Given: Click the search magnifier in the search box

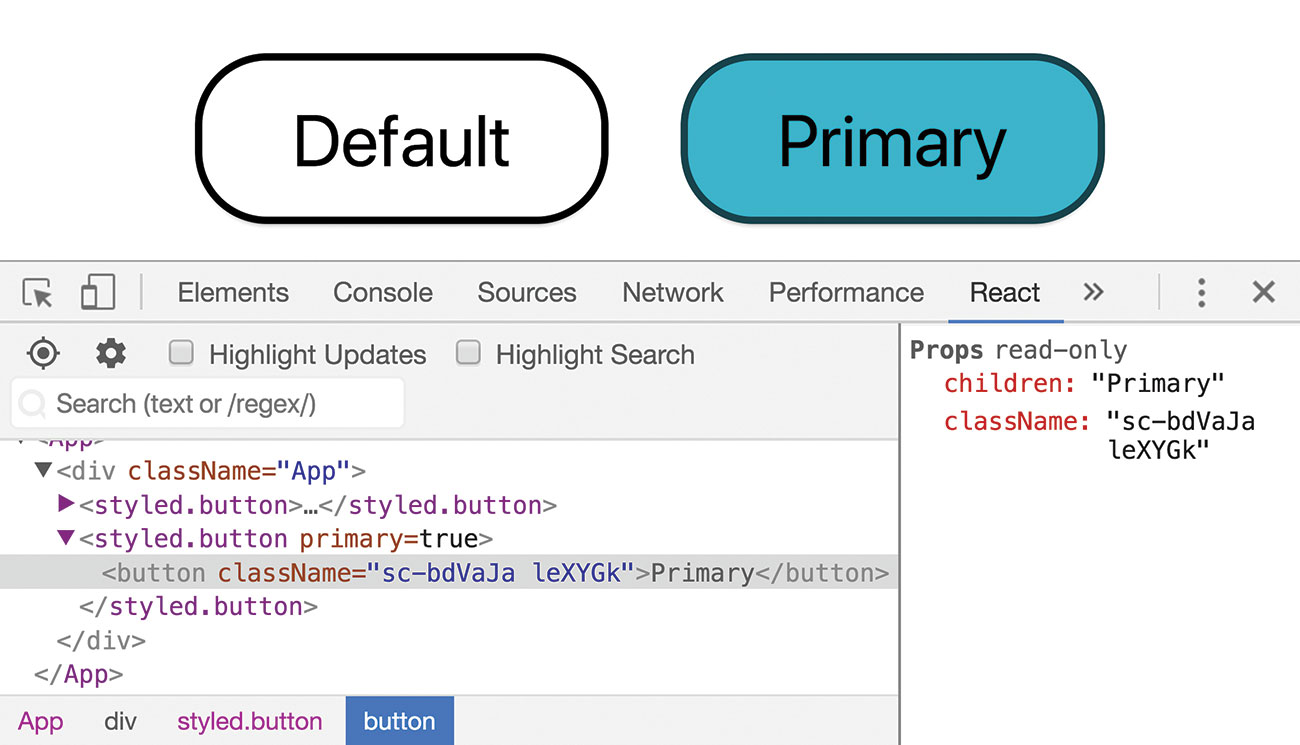Looking at the screenshot, I should click(31, 403).
